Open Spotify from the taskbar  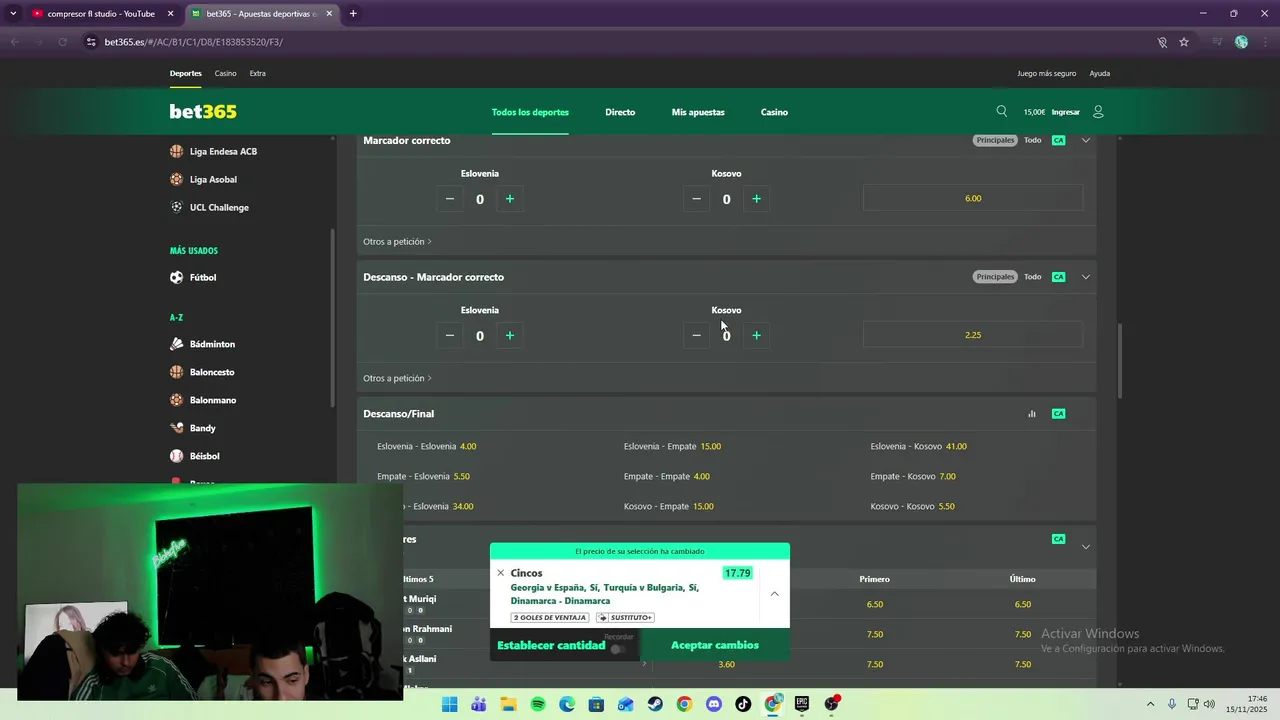[x=538, y=704]
